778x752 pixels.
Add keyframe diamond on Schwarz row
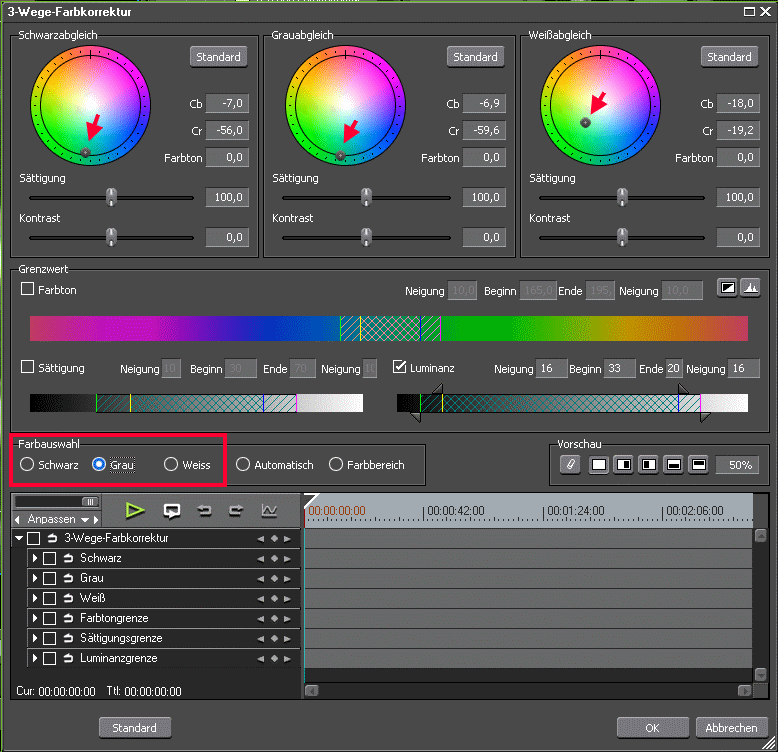[x=274, y=559]
